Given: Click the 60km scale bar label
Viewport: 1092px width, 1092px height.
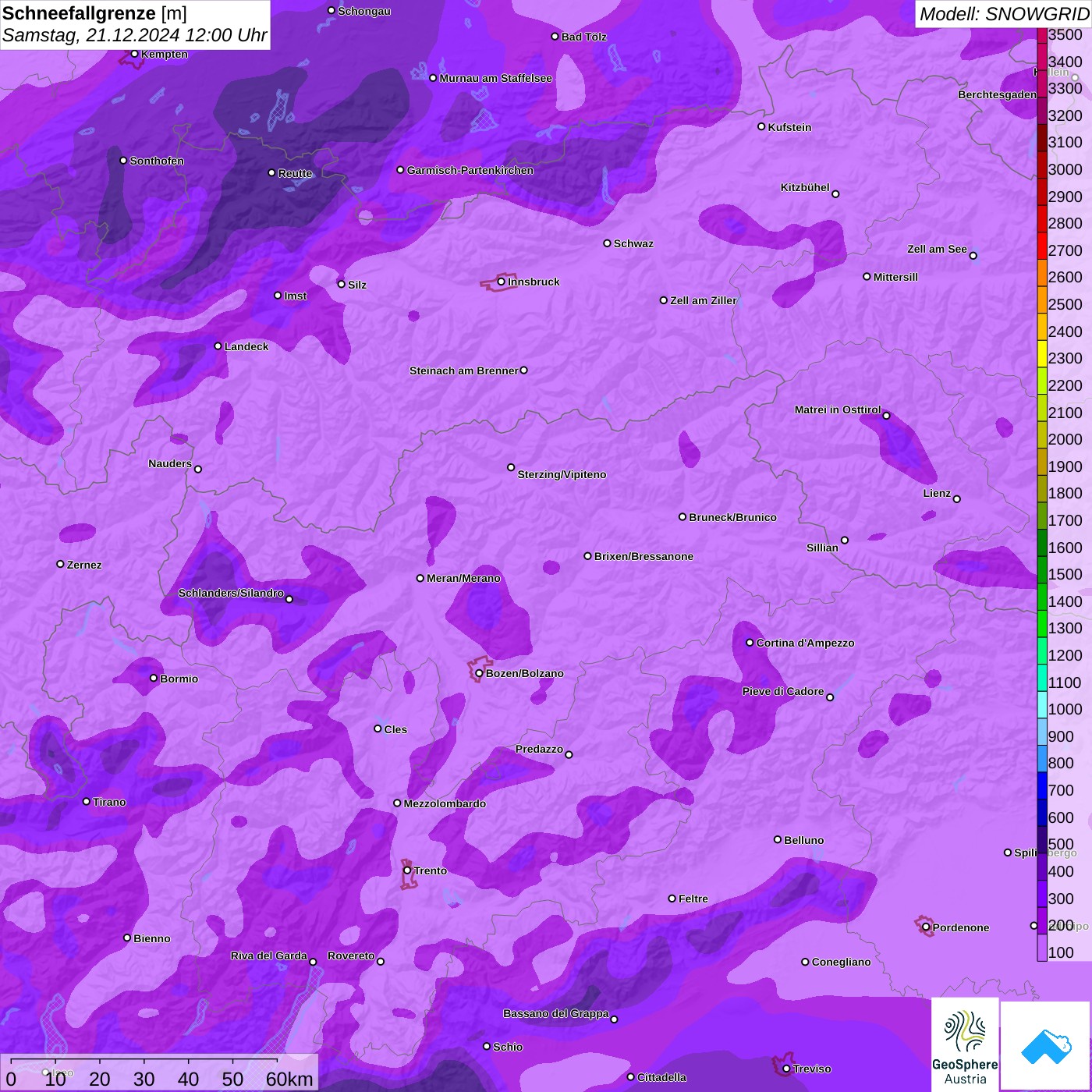Looking at the screenshot, I should [x=289, y=1079].
